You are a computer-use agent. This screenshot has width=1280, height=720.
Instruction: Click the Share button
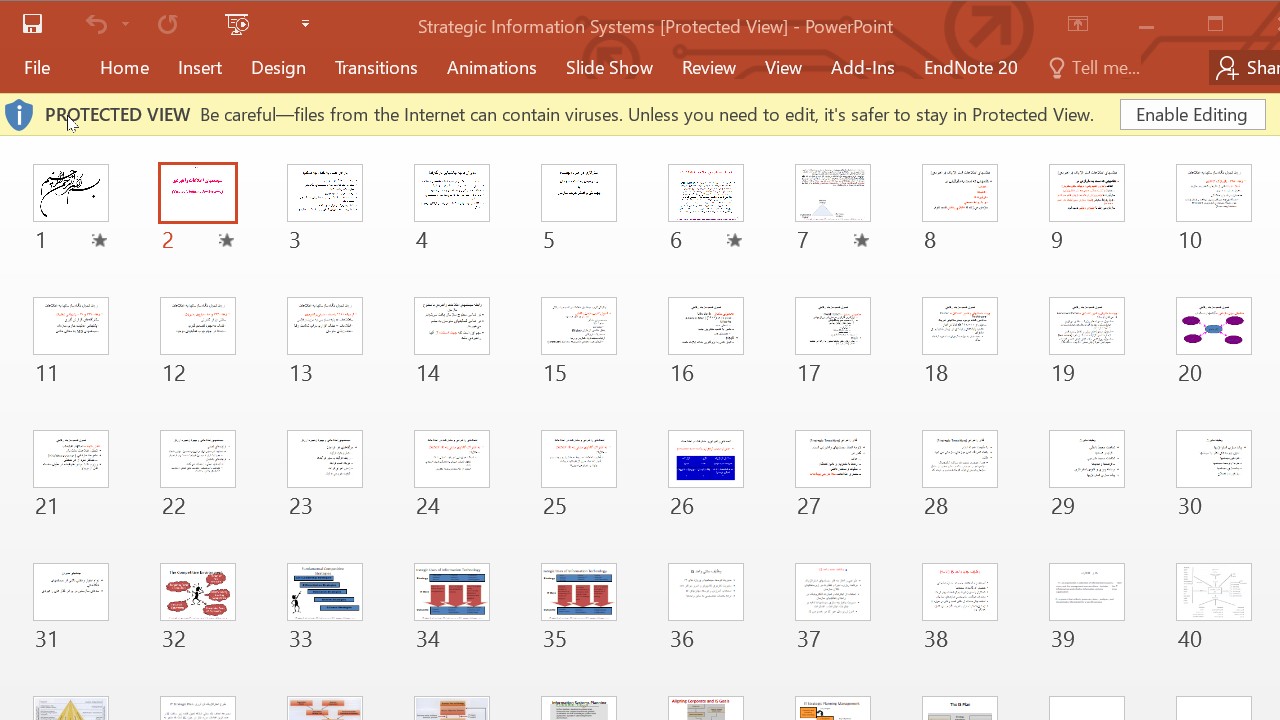1245,68
